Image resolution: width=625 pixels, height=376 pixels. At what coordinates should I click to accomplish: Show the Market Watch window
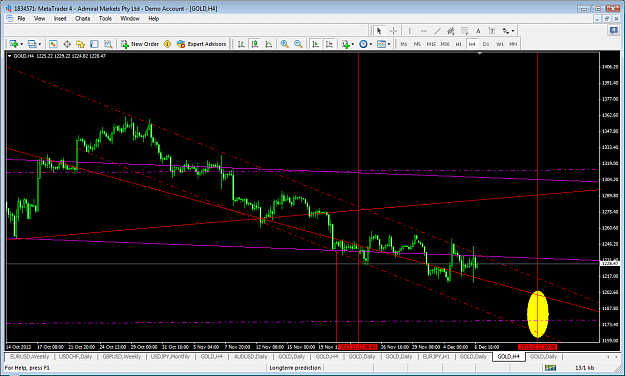tap(53, 44)
